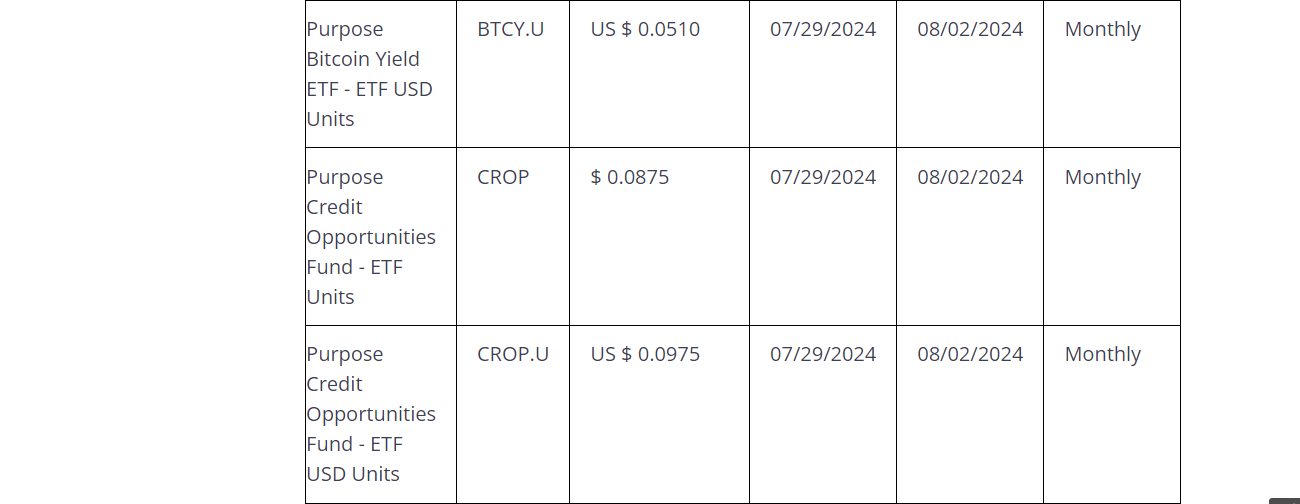Click the 08/02/2024 date in the BTCY.U row
Screen dimensions: 1300x504
(x=970, y=29)
